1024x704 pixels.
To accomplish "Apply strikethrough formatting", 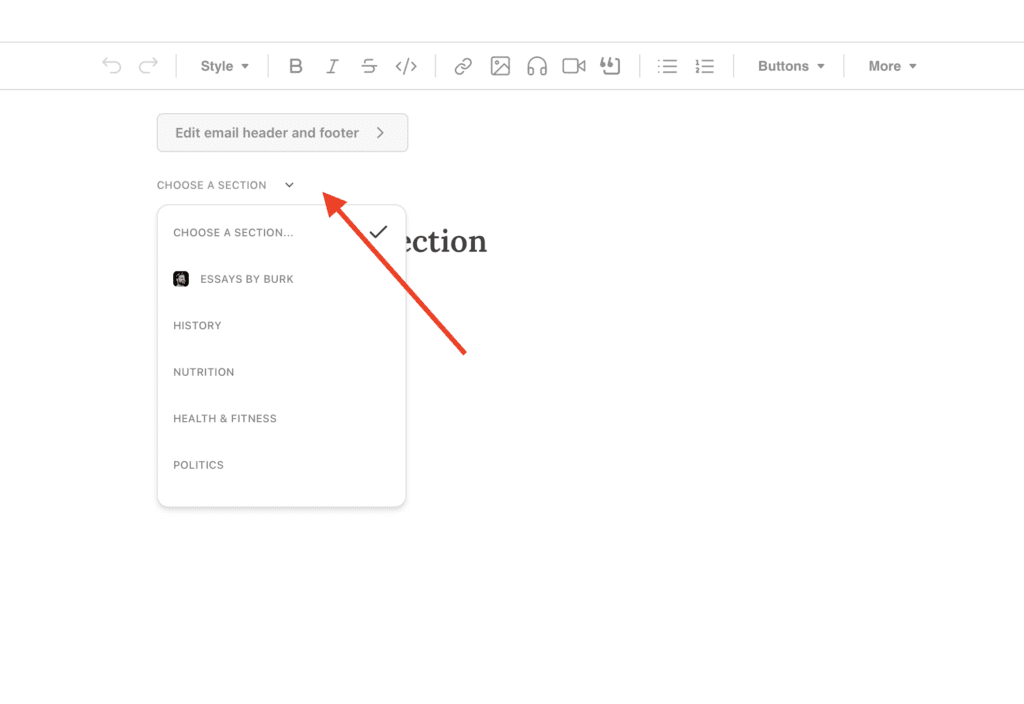I will click(369, 65).
